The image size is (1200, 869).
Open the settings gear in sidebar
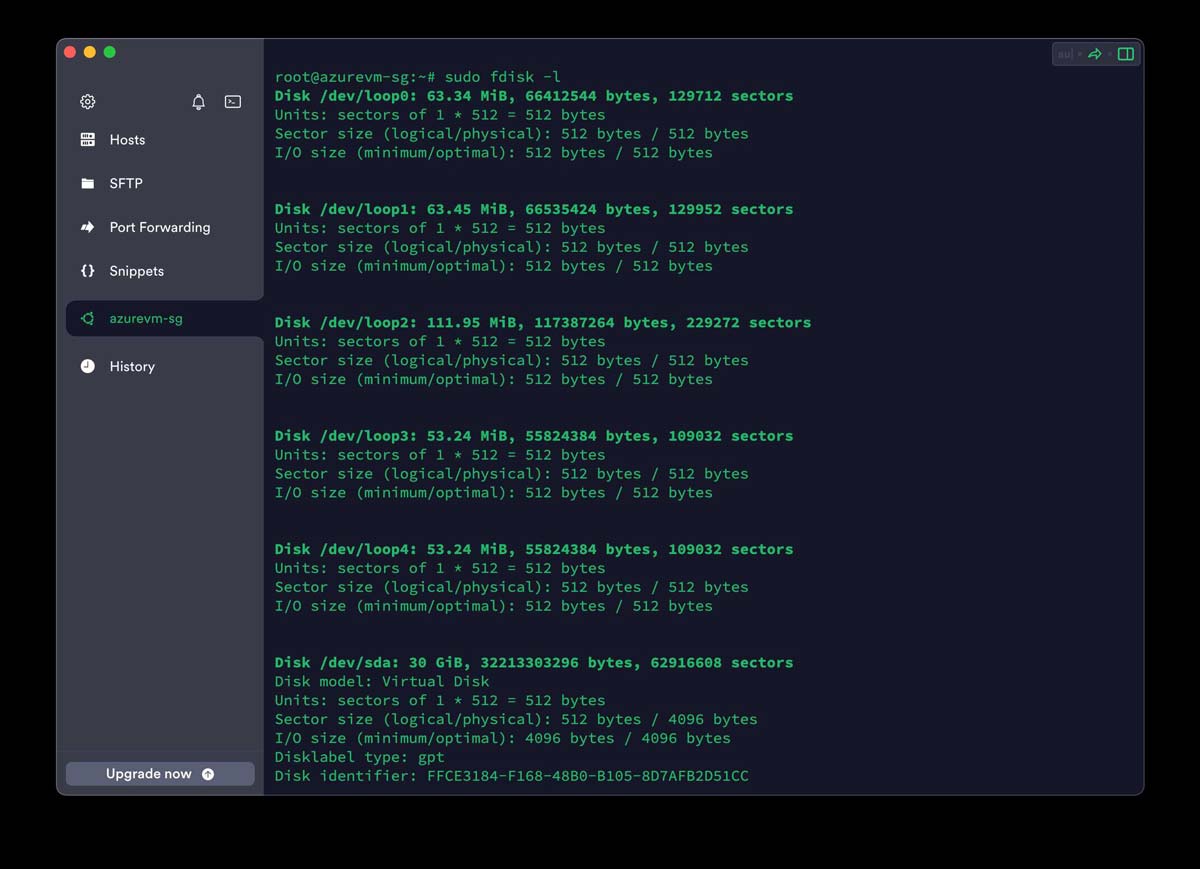[x=88, y=102]
